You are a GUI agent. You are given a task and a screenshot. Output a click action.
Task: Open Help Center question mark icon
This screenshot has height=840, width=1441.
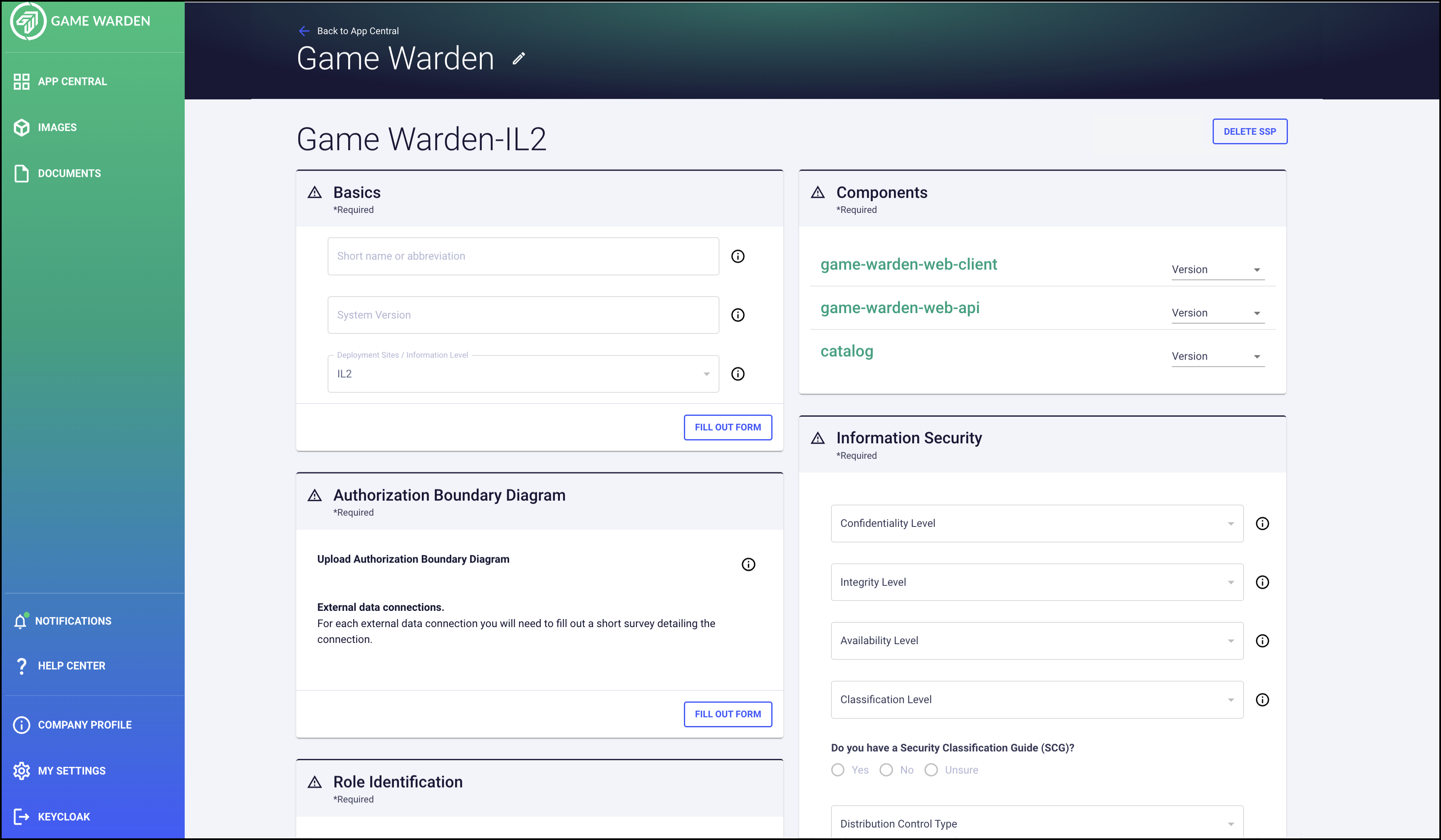pos(21,666)
